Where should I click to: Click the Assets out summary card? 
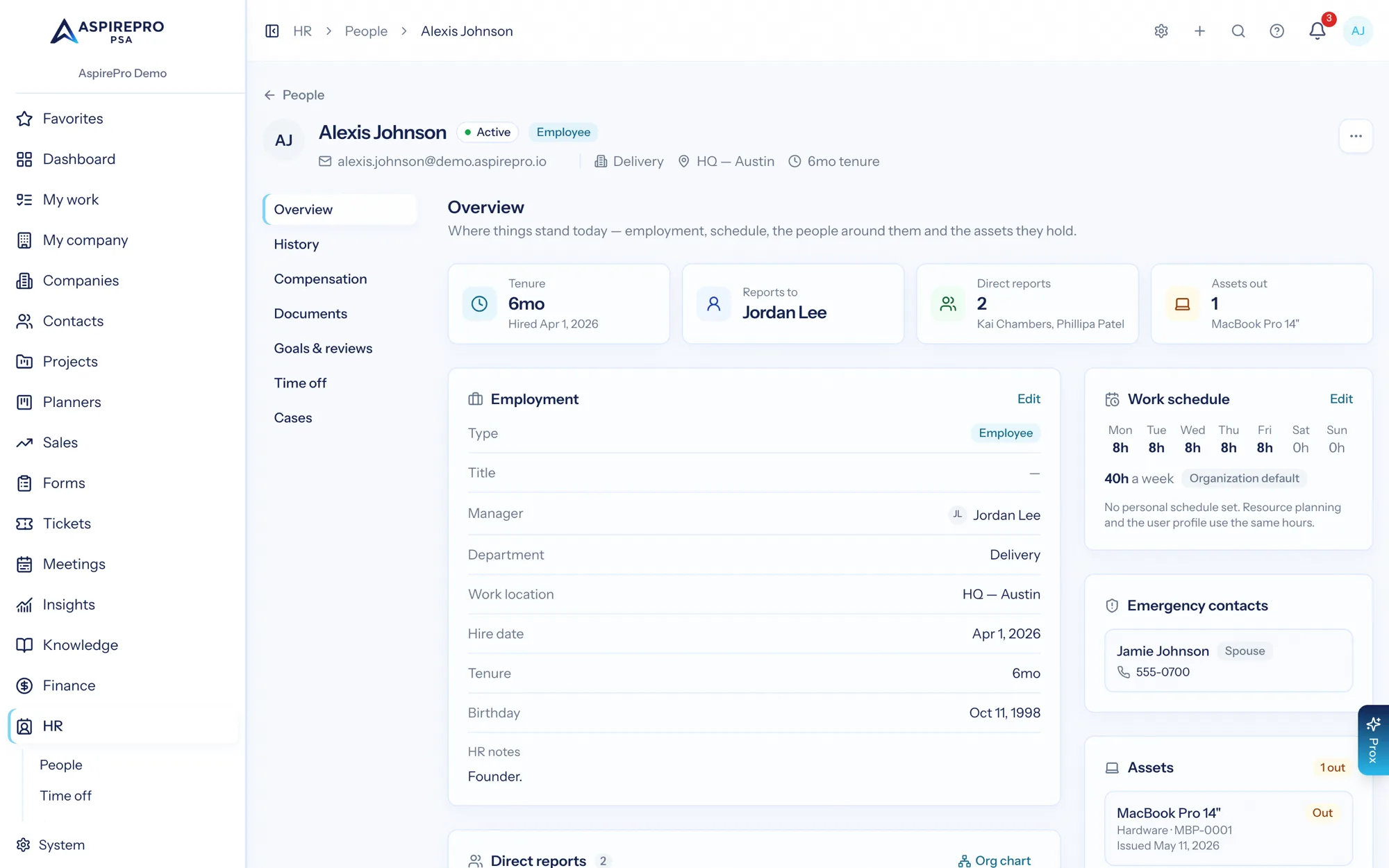pyautogui.click(x=1262, y=303)
